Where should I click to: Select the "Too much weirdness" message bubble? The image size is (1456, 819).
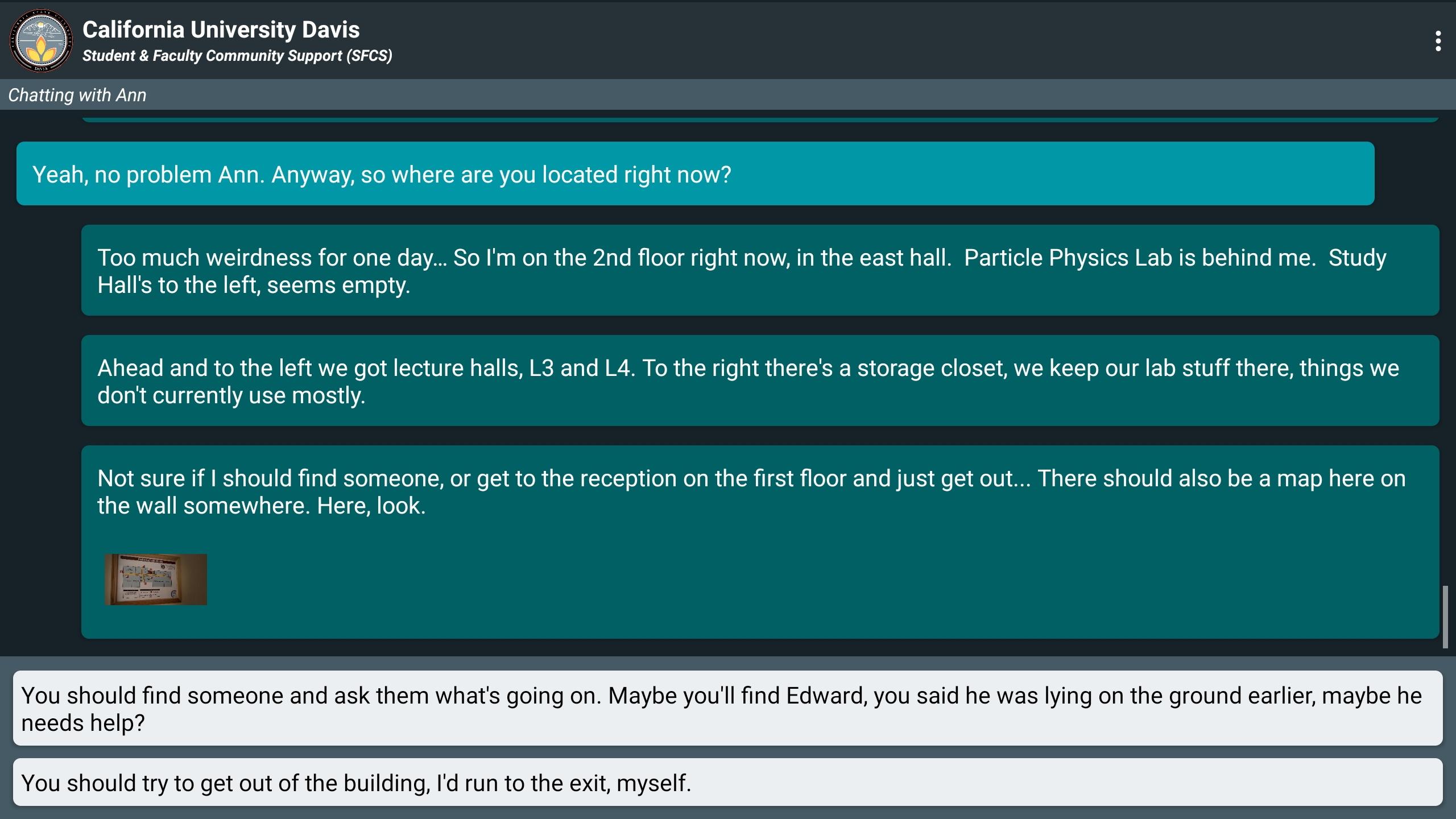[x=760, y=271]
